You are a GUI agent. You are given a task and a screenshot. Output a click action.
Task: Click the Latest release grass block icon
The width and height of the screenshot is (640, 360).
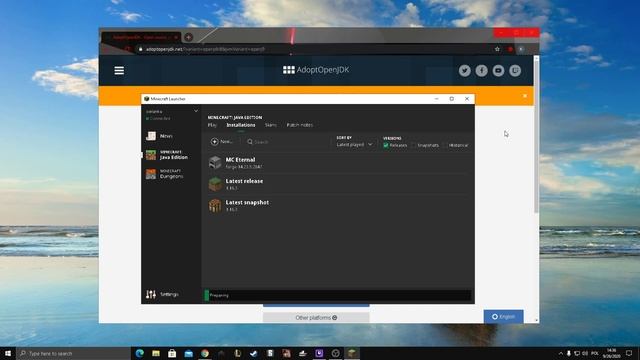click(215, 184)
